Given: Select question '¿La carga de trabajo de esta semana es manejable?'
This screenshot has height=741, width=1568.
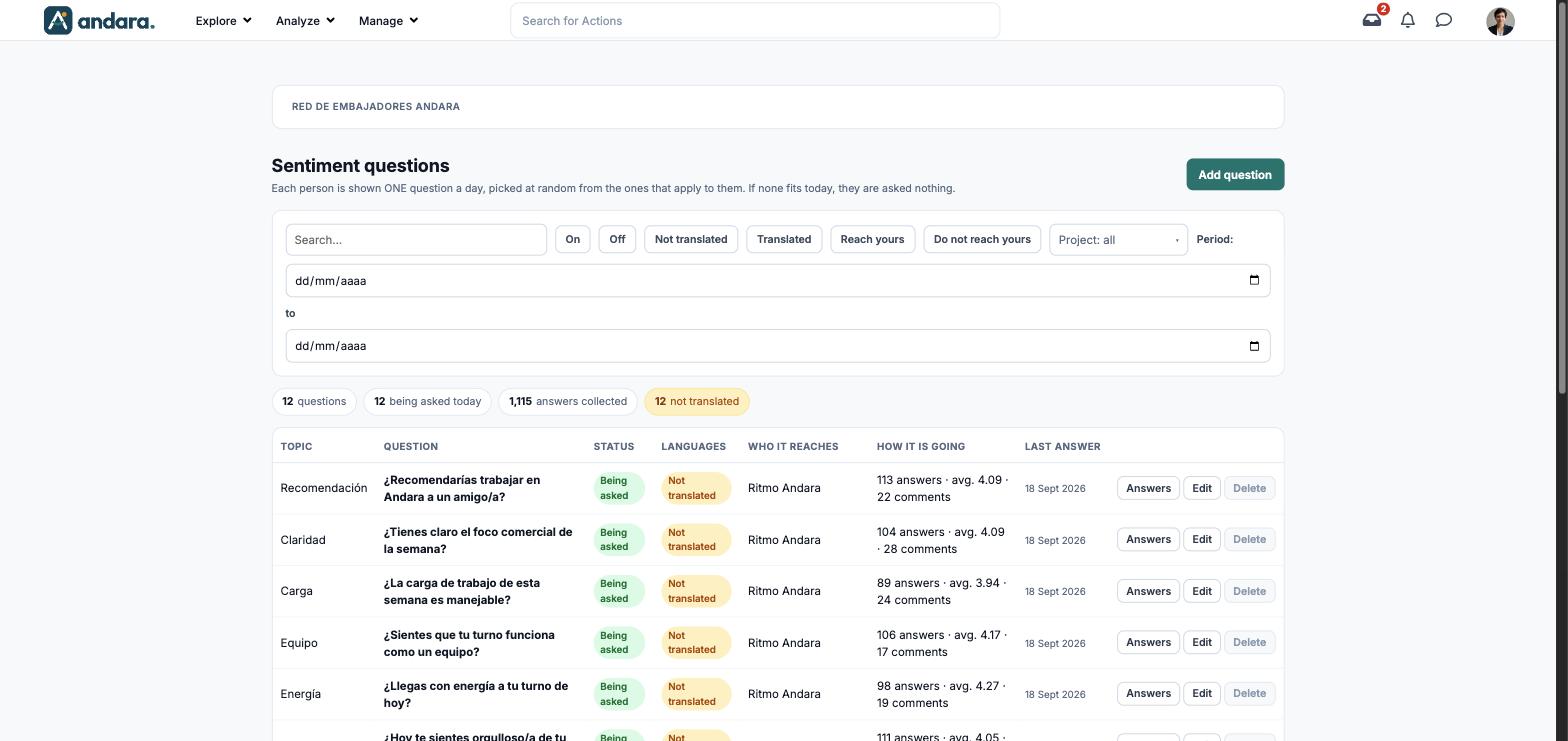Looking at the screenshot, I should point(462,592).
